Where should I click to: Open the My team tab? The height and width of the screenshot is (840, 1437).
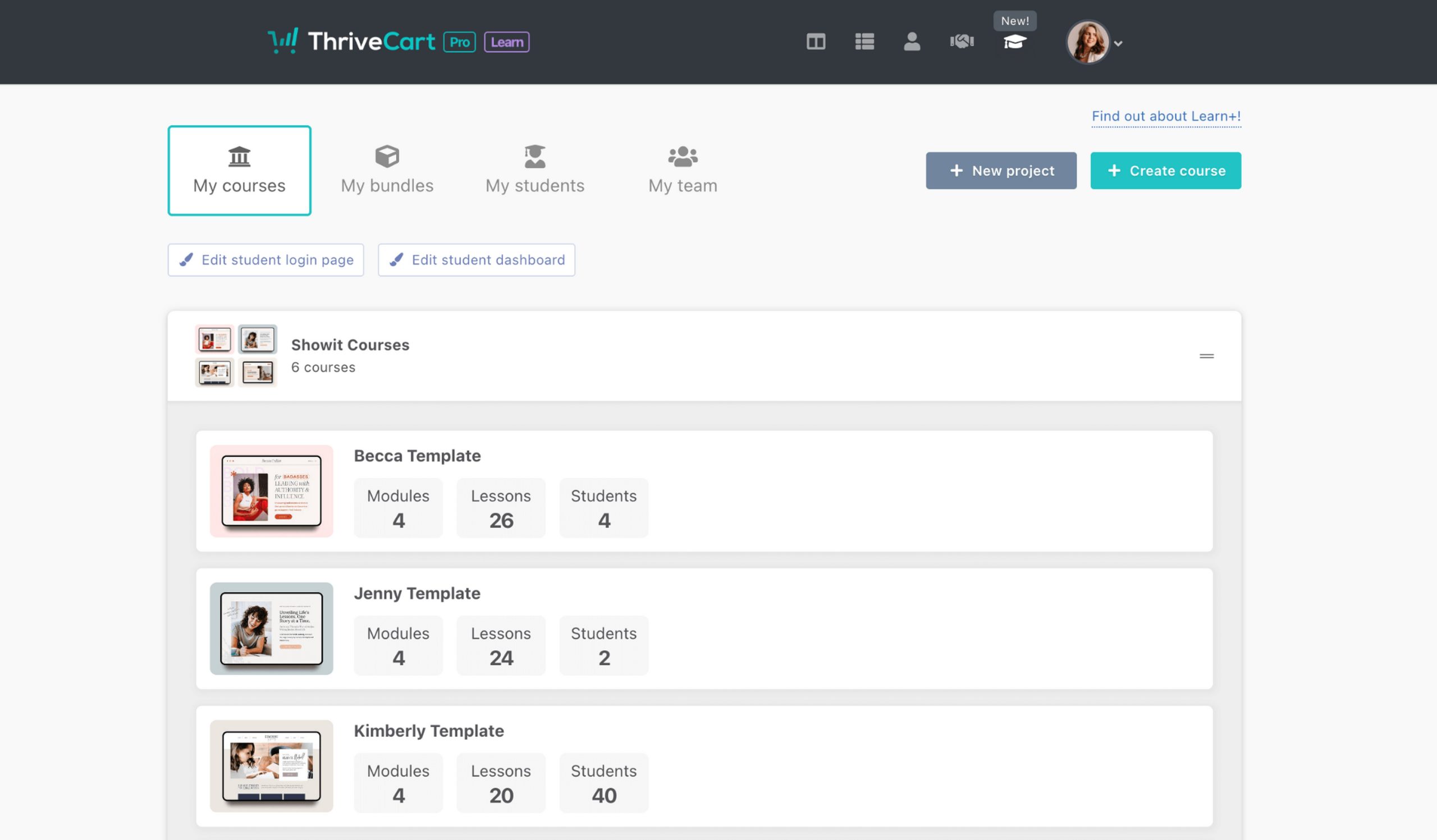tap(683, 171)
